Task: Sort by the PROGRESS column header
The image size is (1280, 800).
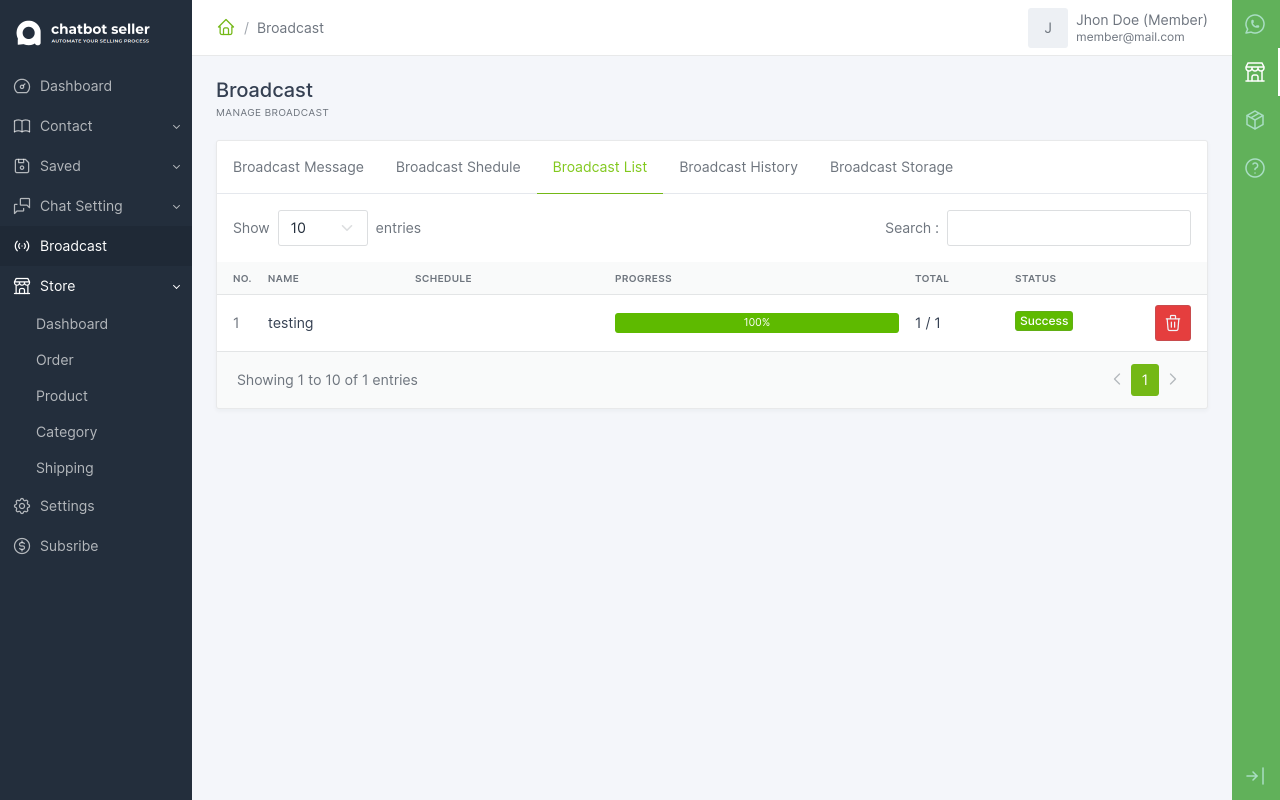Action: tap(643, 279)
